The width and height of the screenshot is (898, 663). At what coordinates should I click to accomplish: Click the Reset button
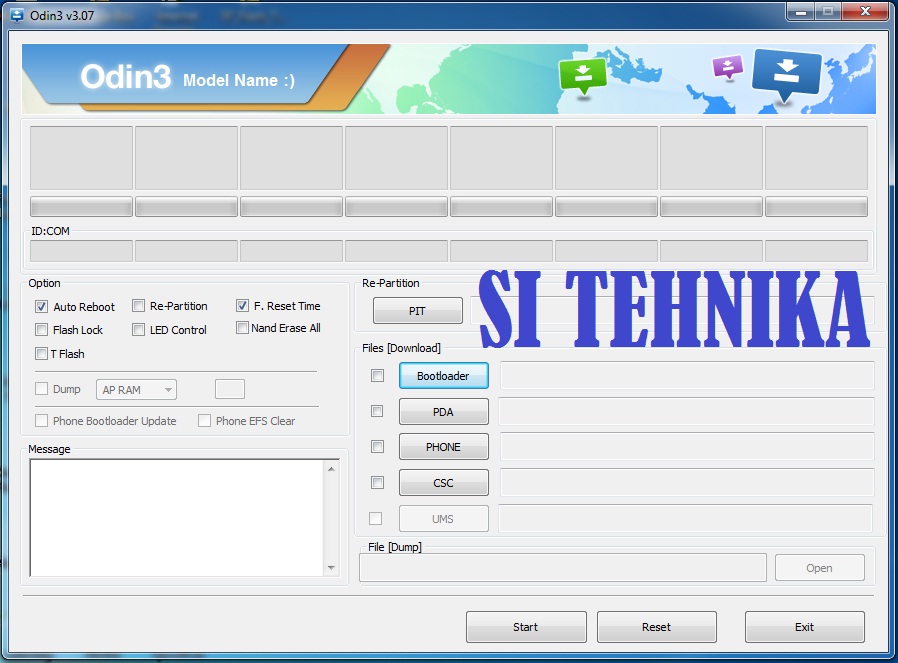[x=656, y=627]
